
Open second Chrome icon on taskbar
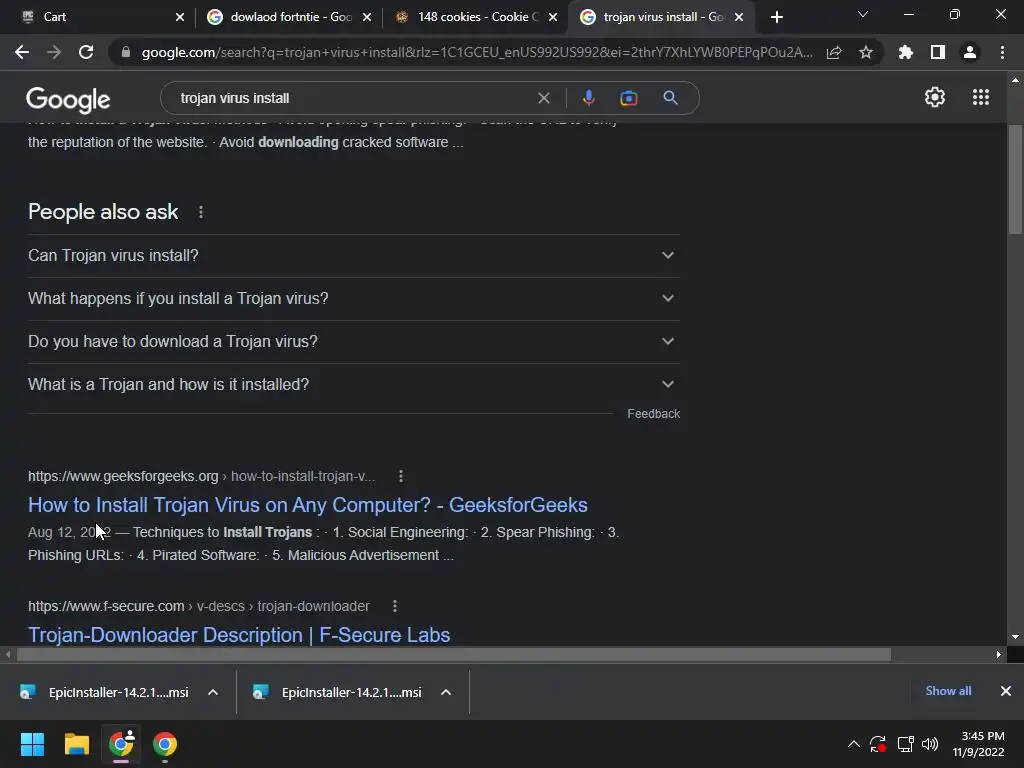165,744
